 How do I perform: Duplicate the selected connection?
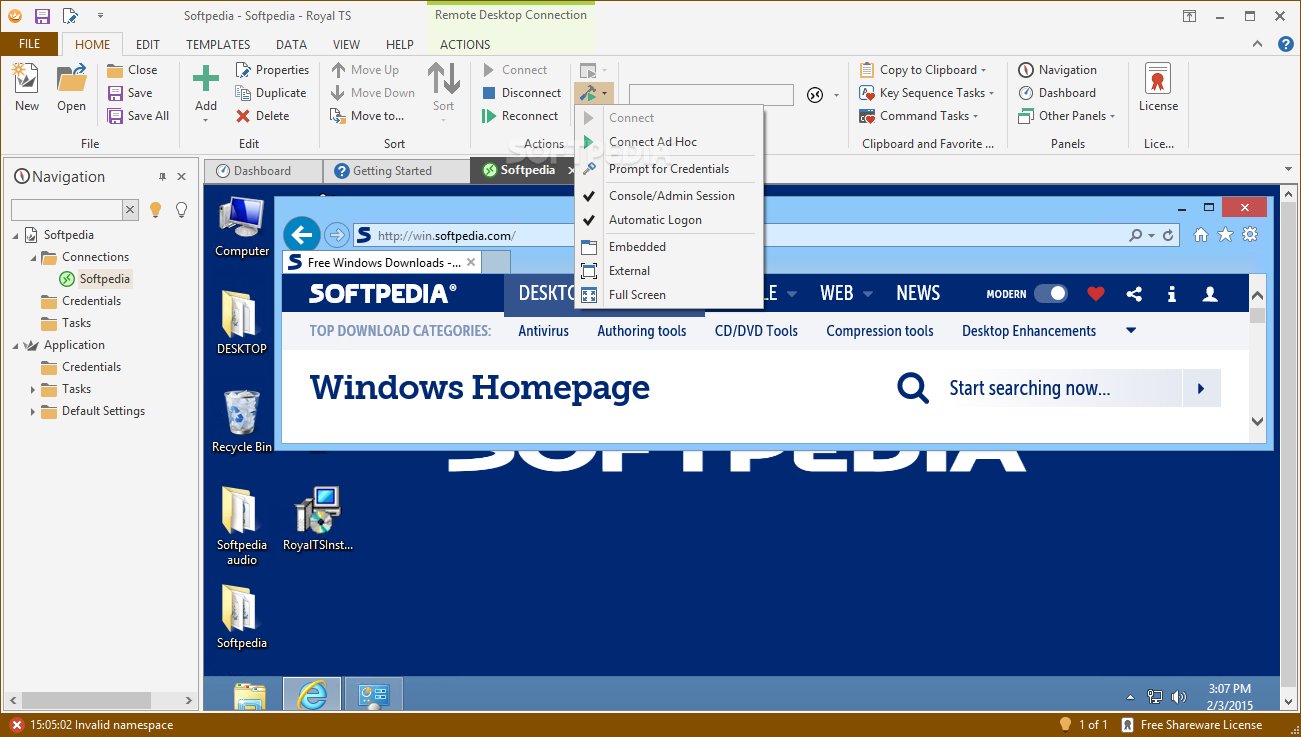pos(270,93)
